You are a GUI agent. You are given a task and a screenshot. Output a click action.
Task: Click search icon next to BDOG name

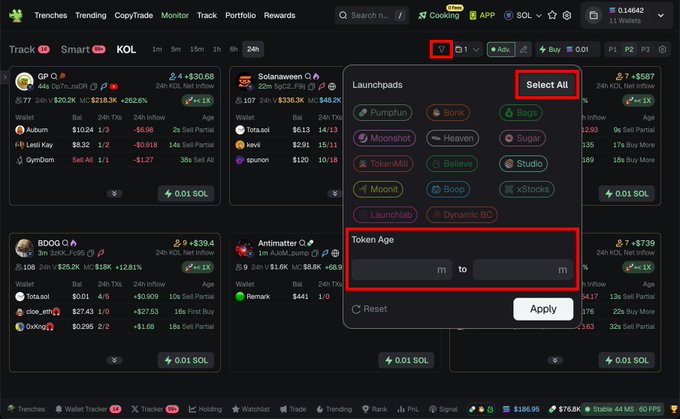pos(65,243)
